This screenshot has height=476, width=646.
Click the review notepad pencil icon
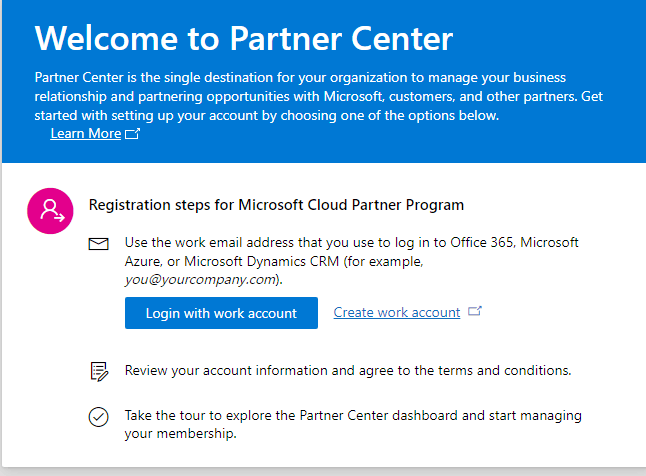pos(98,371)
